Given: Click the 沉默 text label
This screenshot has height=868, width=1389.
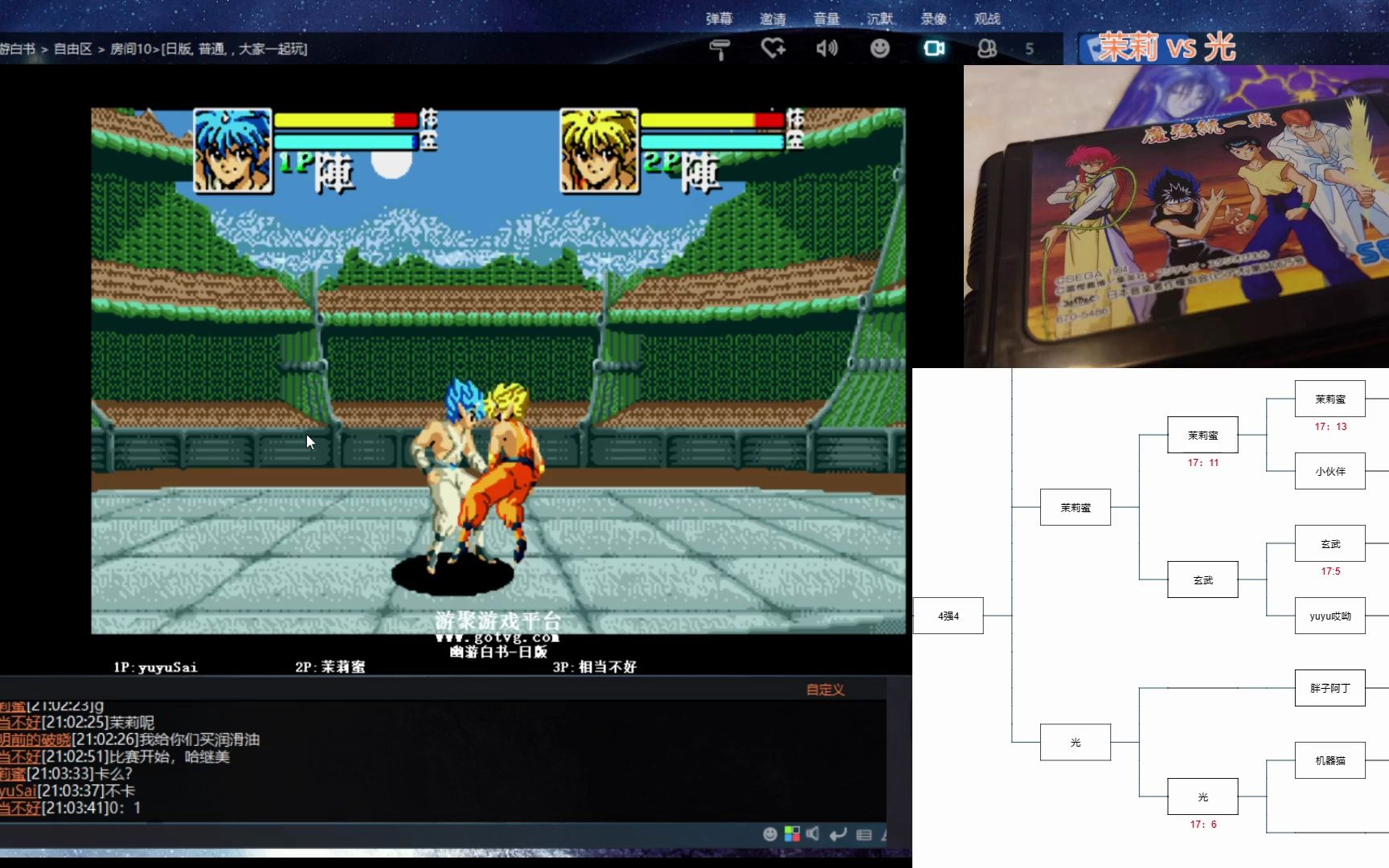Looking at the screenshot, I should pyautogui.click(x=880, y=18).
